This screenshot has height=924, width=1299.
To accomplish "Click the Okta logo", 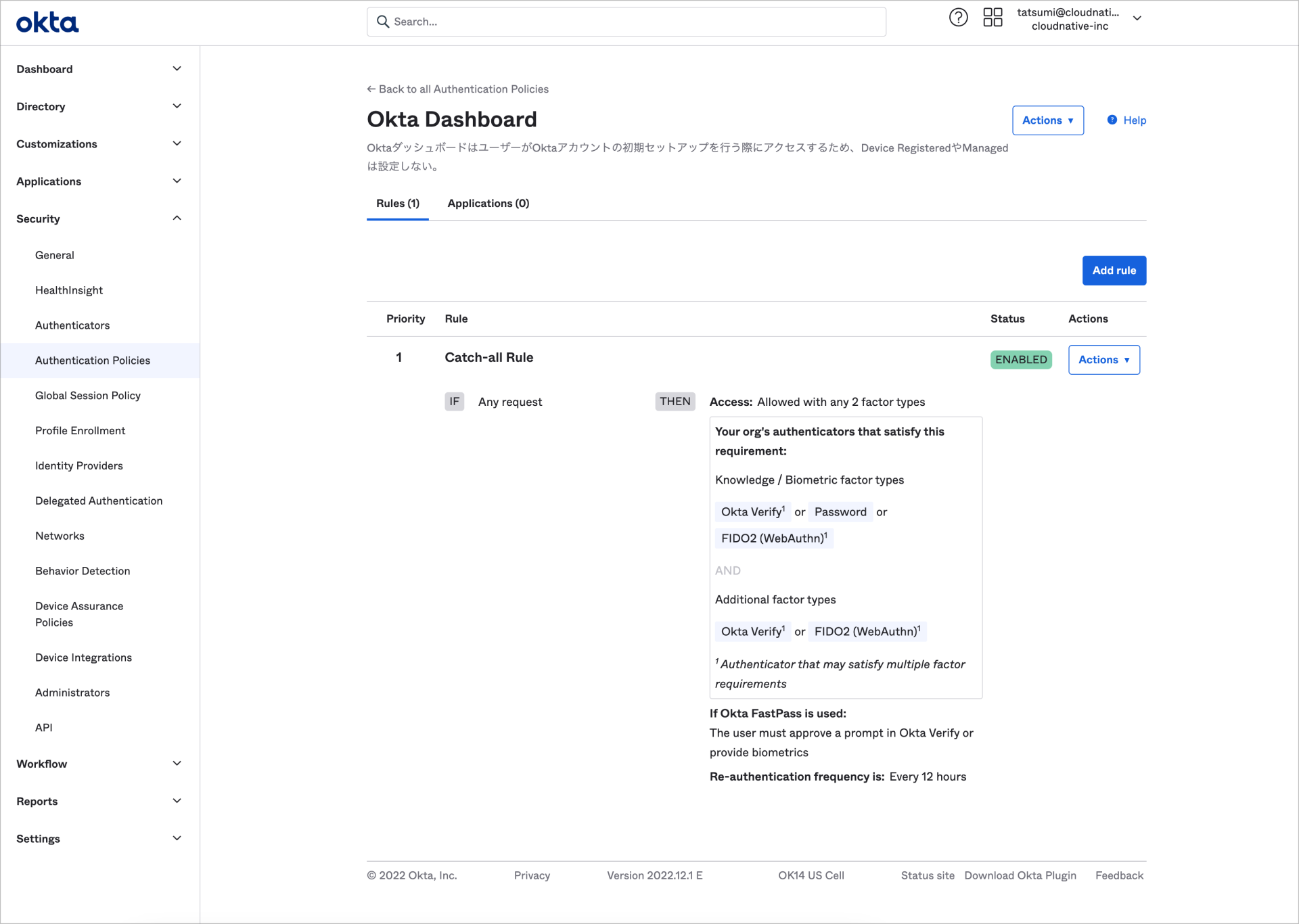I will [47, 22].
